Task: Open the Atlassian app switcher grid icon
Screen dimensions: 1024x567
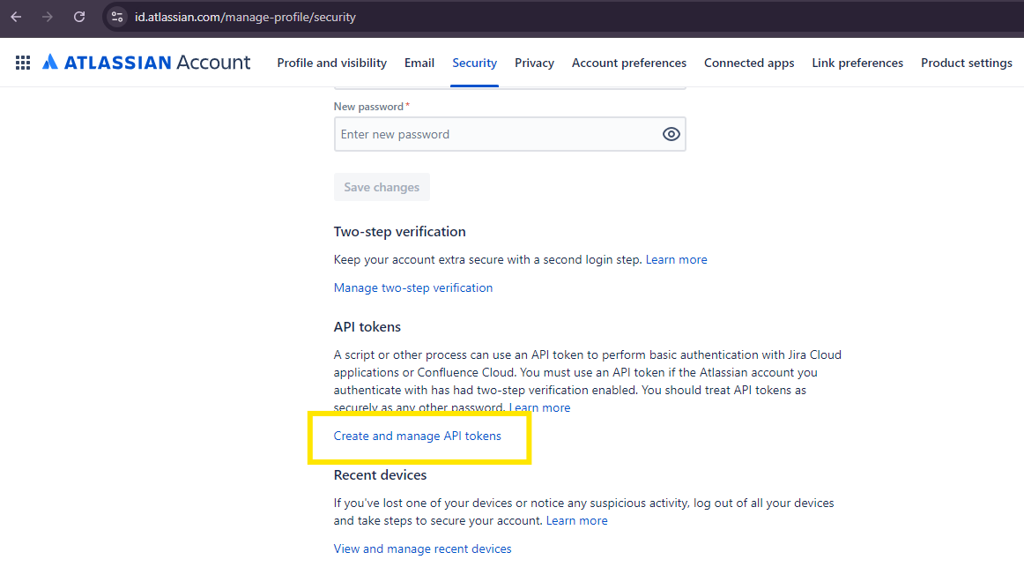Action: [22, 63]
